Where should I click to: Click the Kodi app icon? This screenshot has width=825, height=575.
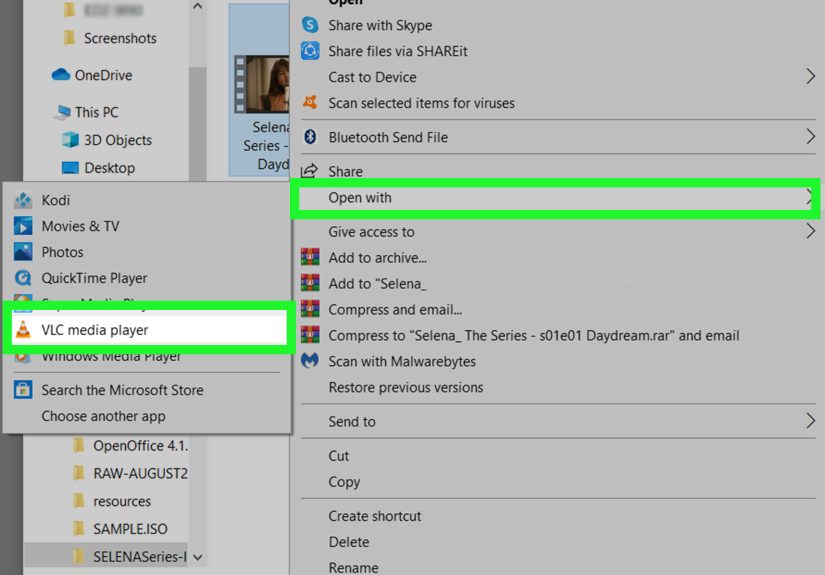[x=23, y=200]
